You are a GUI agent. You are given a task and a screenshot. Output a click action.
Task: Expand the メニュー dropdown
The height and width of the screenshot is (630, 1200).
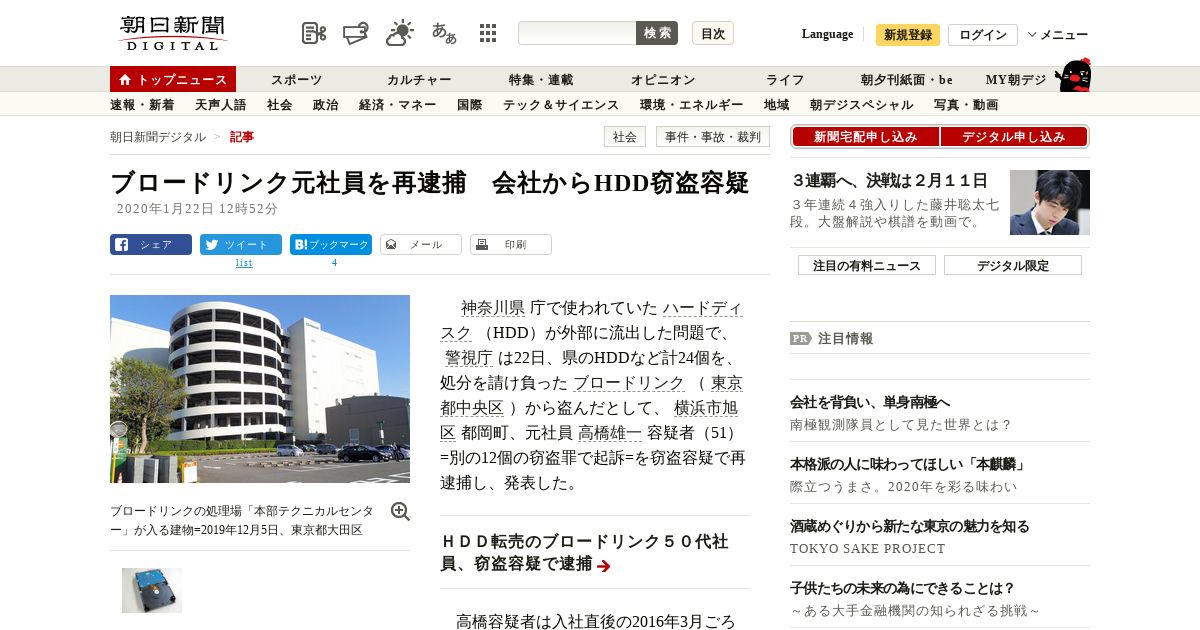pyautogui.click(x=1057, y=34)
